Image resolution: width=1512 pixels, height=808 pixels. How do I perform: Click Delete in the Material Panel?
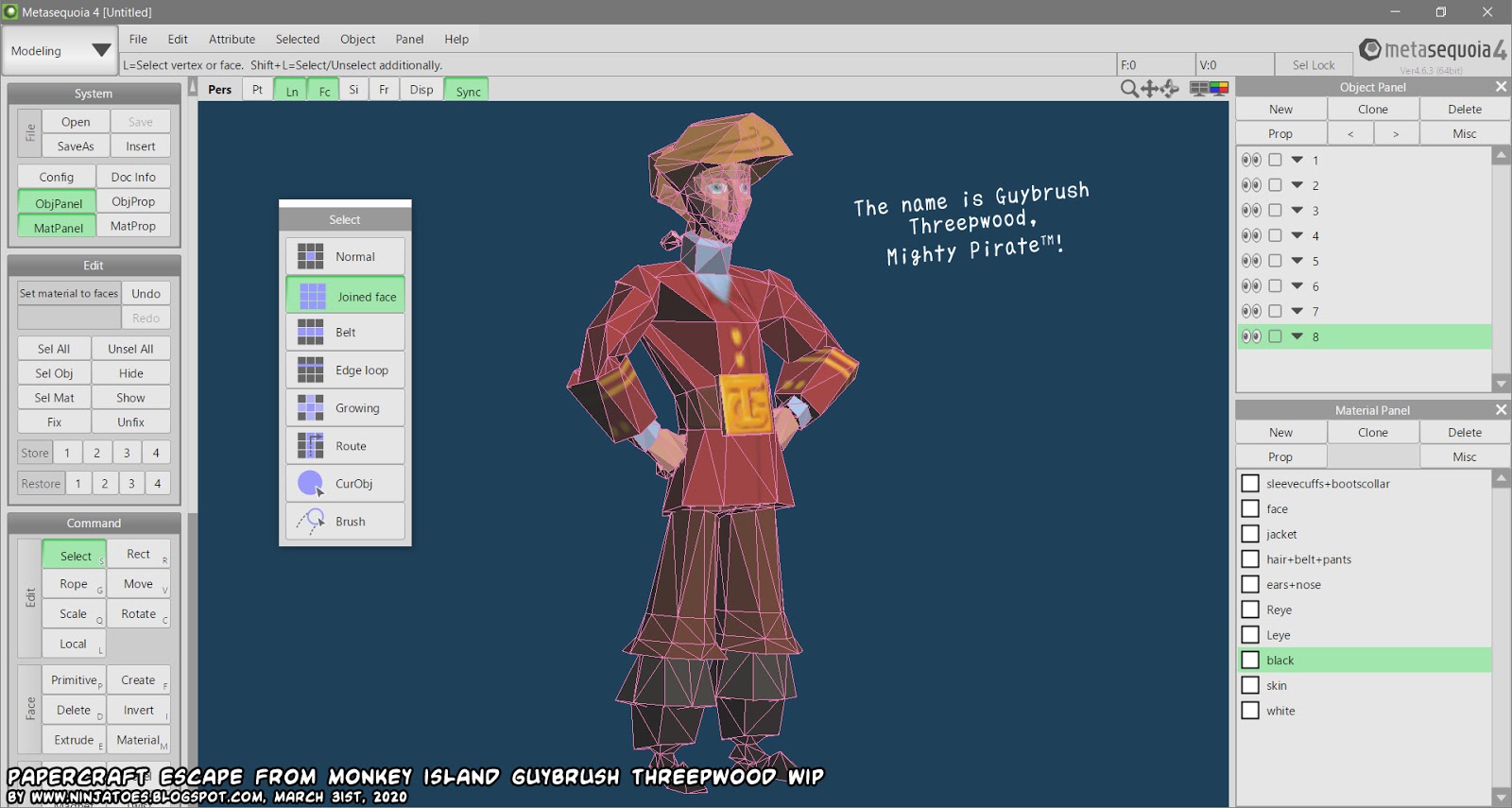pos(1465,433)
